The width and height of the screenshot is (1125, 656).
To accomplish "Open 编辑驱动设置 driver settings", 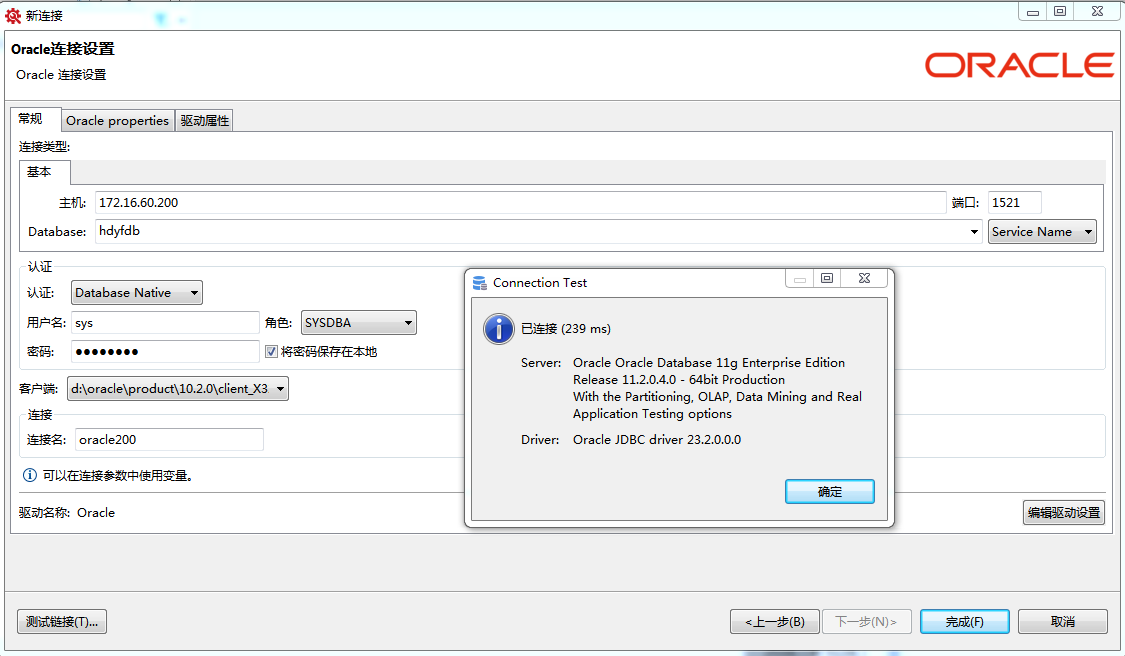I will point(1063,512).
